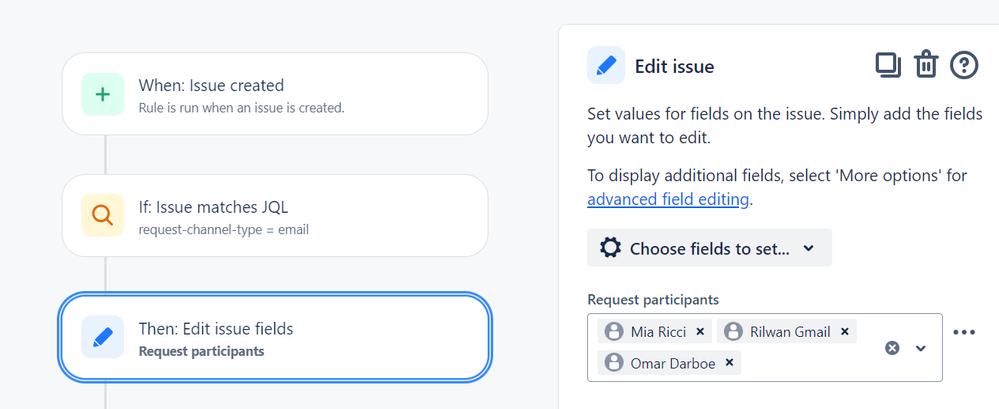Click the gear icon on Choose fields
The height and width of the screenshot is (409, 999).
coord(610,248)
